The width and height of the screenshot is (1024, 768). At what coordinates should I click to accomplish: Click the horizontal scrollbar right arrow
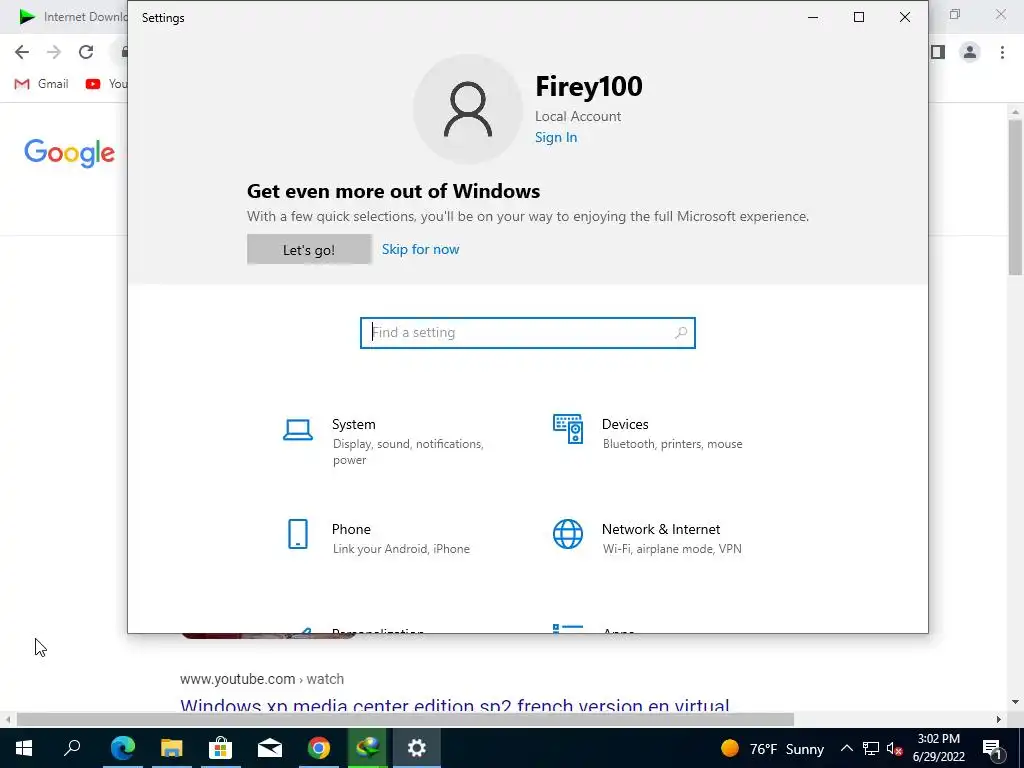point(999,719)
